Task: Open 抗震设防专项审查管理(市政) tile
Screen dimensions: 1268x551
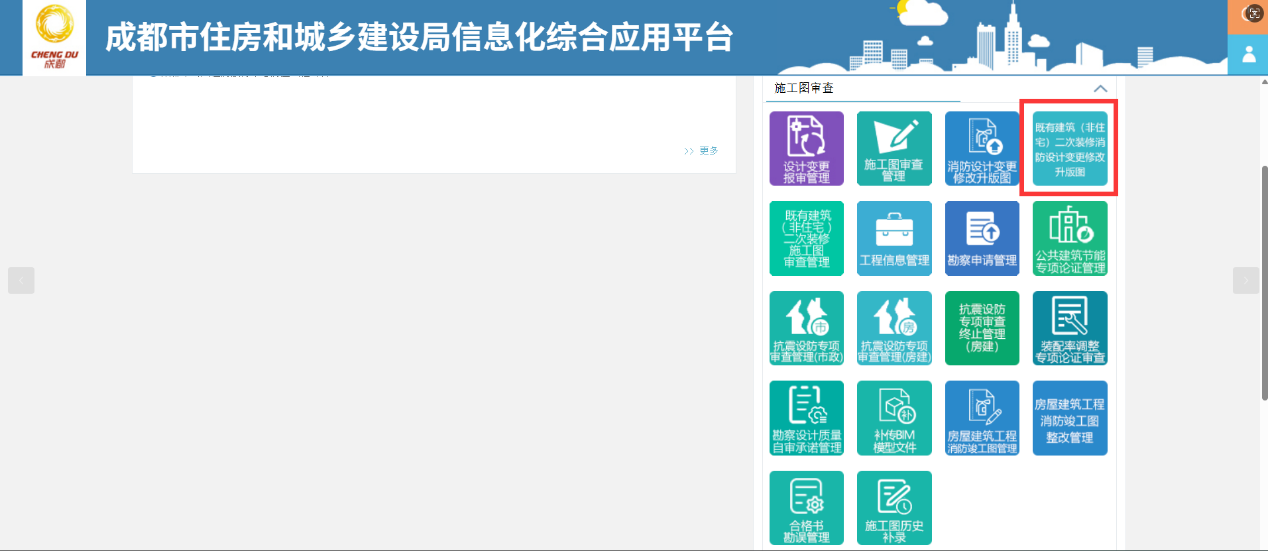Action: click(x=806, y=328)
